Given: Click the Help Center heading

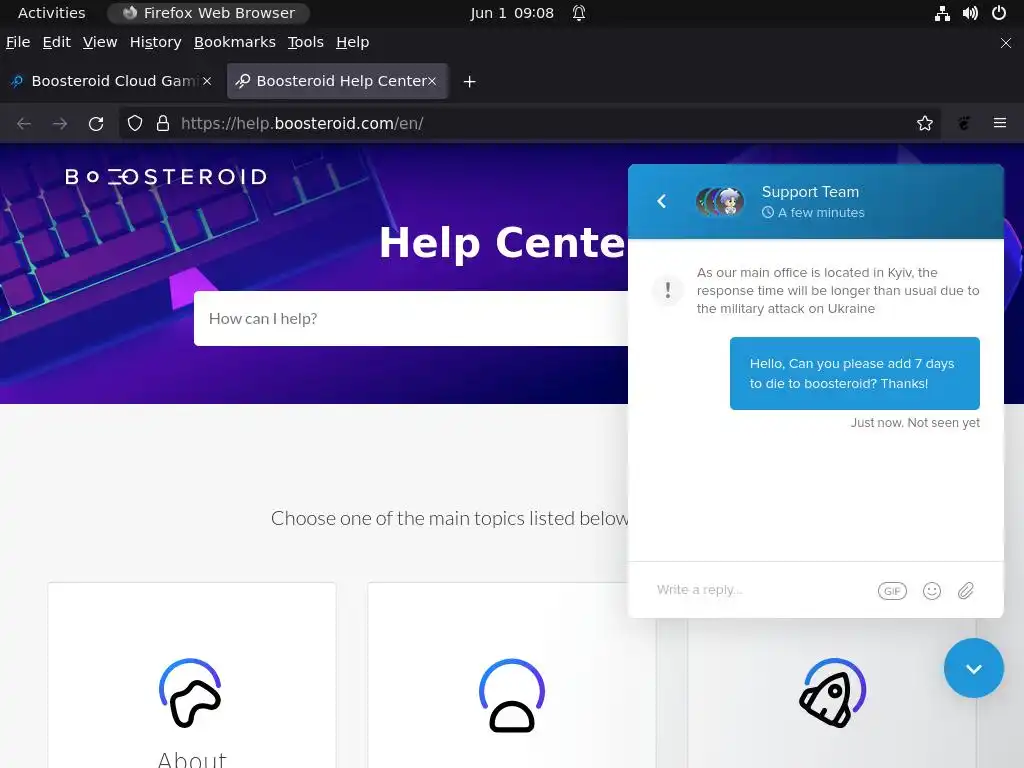Looking at the screenshot, I should click(503, 242).
